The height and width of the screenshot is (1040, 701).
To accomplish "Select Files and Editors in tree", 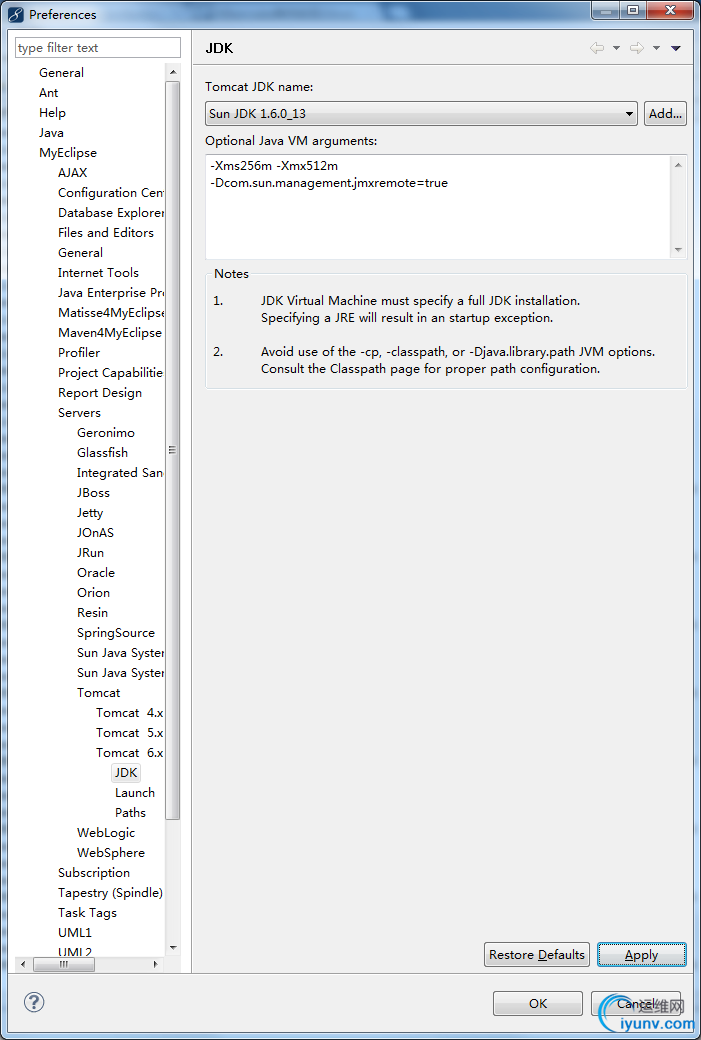I will click(105, 232).
